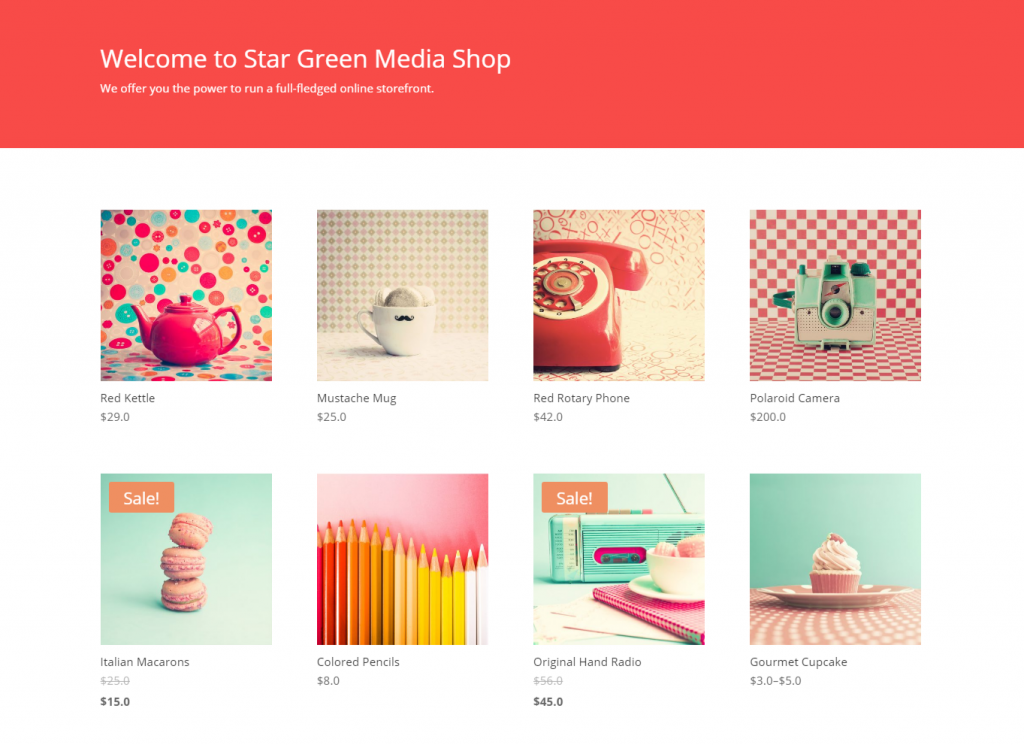Open the Red Kettle product image
Screen dimensions: 1024x745
coord(186,295)
